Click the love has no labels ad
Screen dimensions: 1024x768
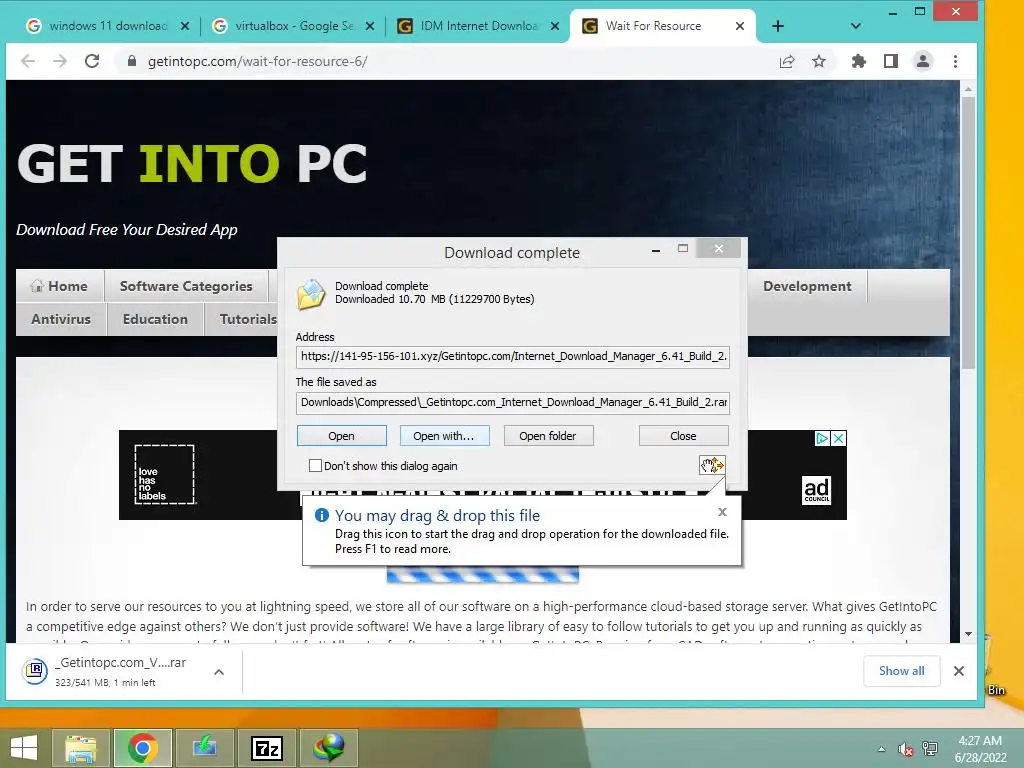pos(164,475)
